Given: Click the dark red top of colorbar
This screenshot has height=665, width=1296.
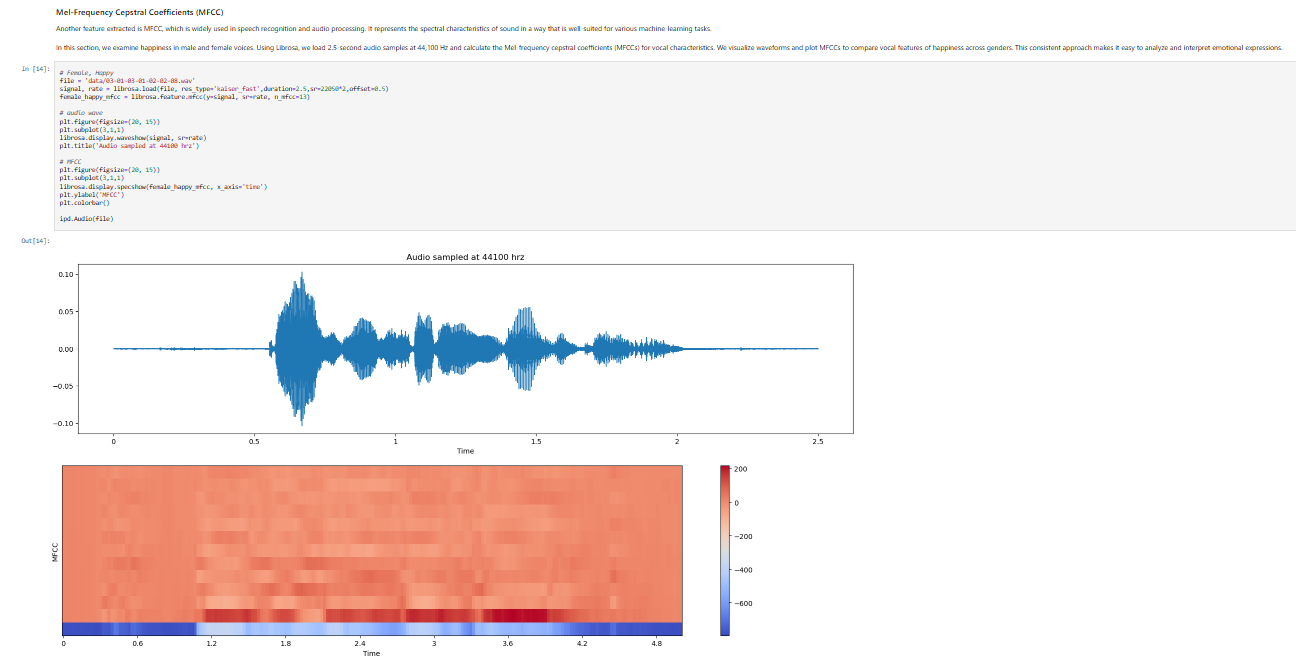Looking at the screenshot, I should pos(725,469).
